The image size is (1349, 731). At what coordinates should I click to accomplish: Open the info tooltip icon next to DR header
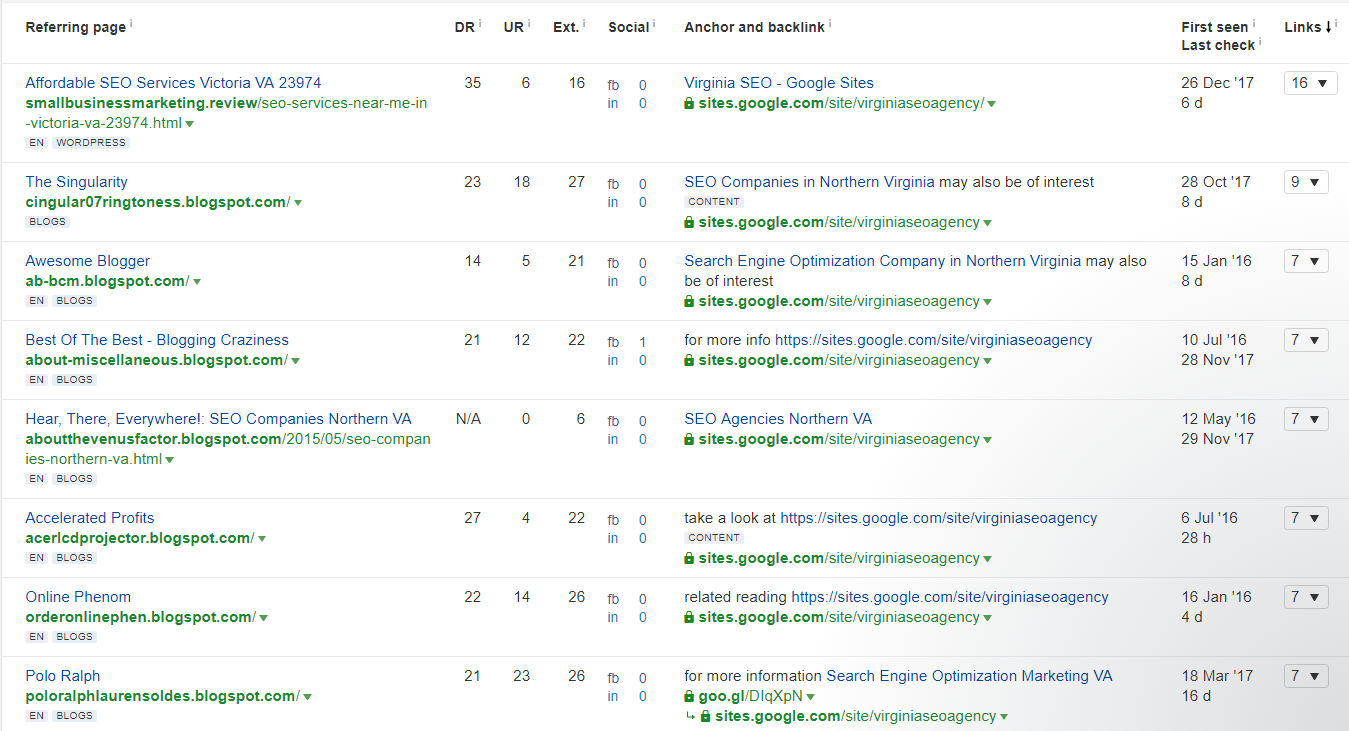point(478,23)
